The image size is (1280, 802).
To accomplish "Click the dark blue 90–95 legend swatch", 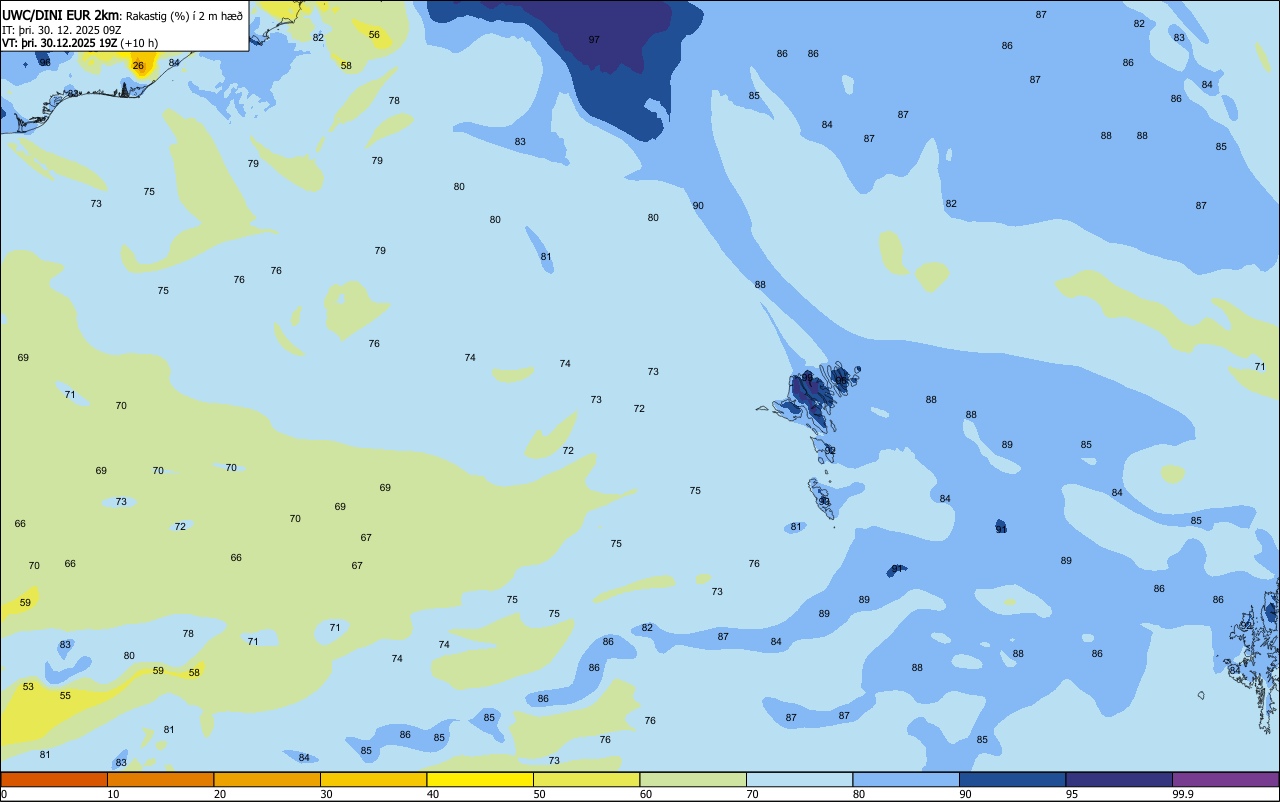I will pyautogui.click(x=1012, y=779).
